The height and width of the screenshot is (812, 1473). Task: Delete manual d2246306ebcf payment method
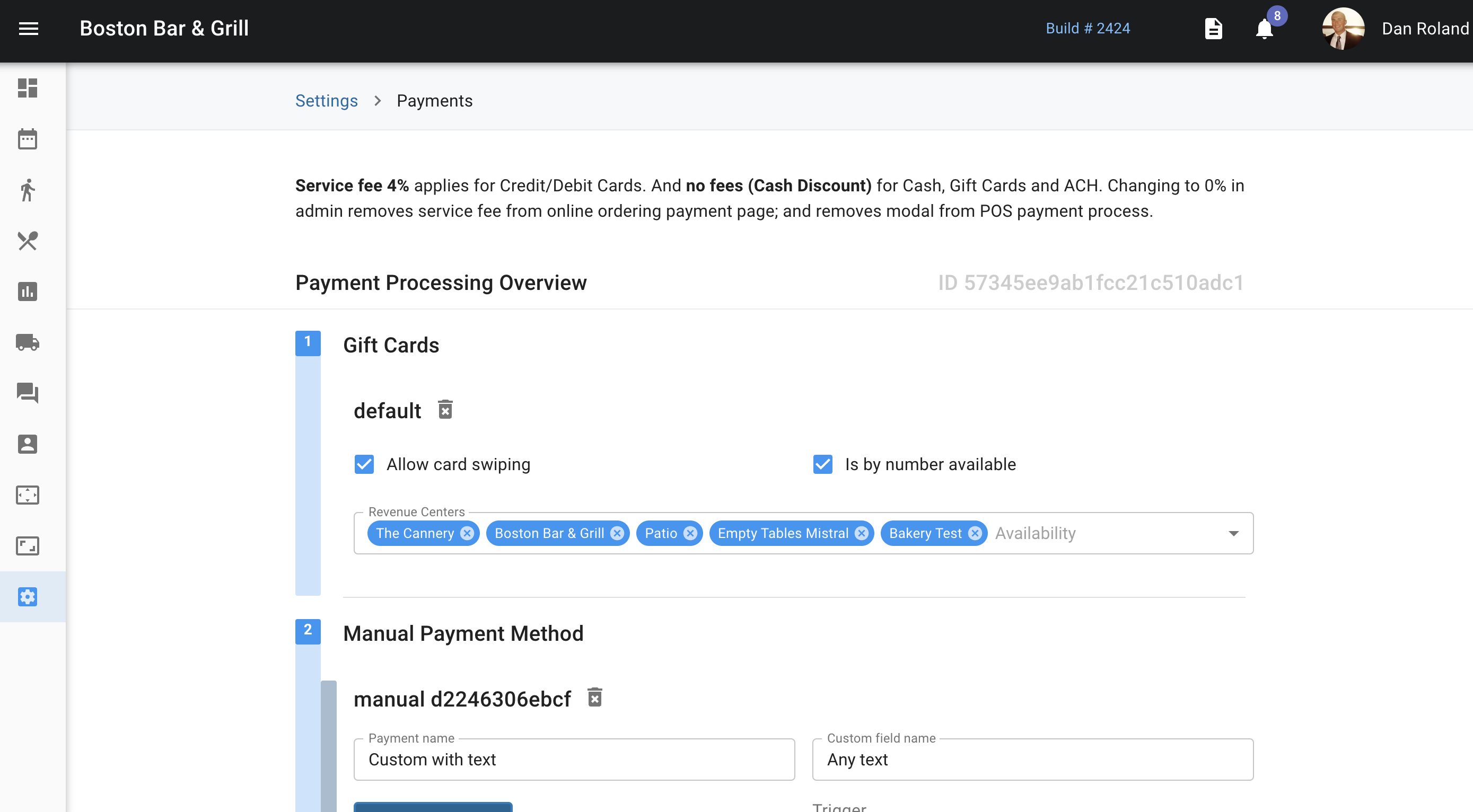pyautogui.click(x=595, y=698)
